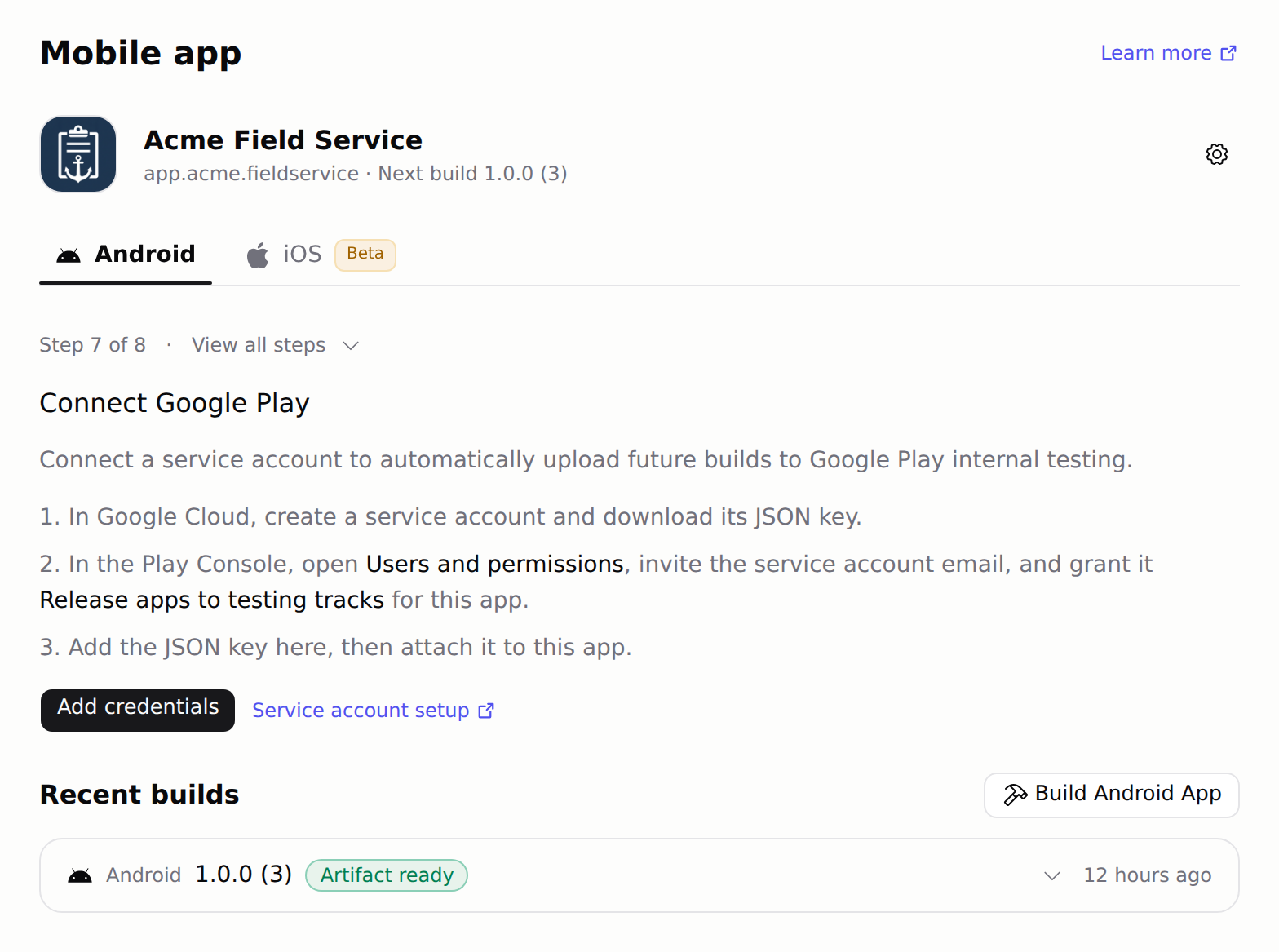
Task: Click the Recent builds heading
Action: pyautogui.click(x=139, y=795)
